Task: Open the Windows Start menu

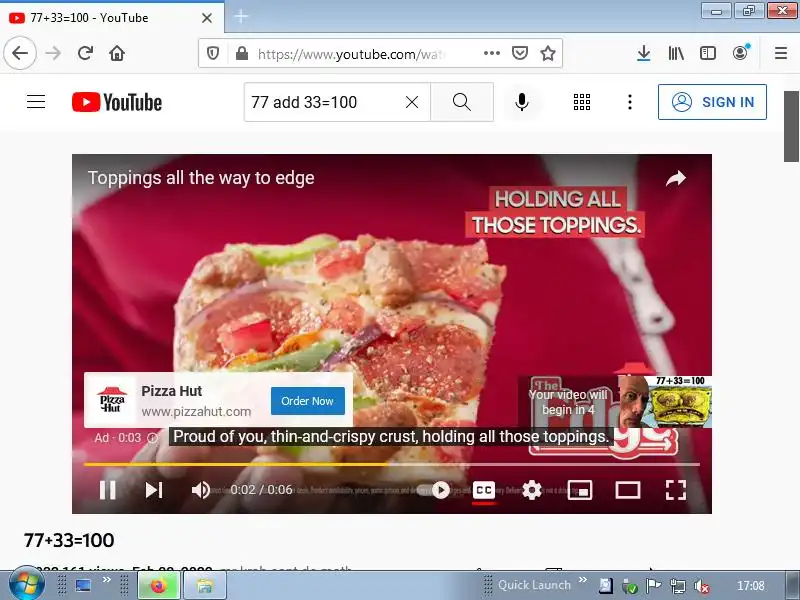Action: (x=26, y=585)
